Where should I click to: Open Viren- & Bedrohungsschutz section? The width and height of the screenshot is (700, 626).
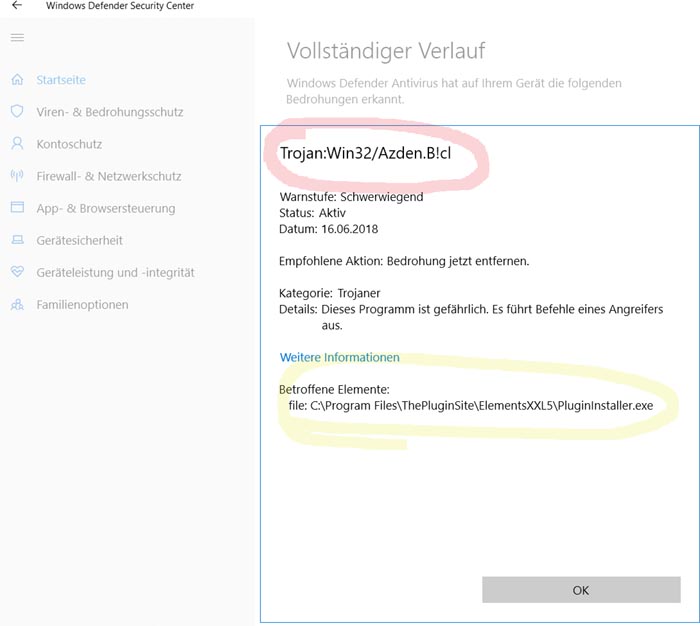110,112
